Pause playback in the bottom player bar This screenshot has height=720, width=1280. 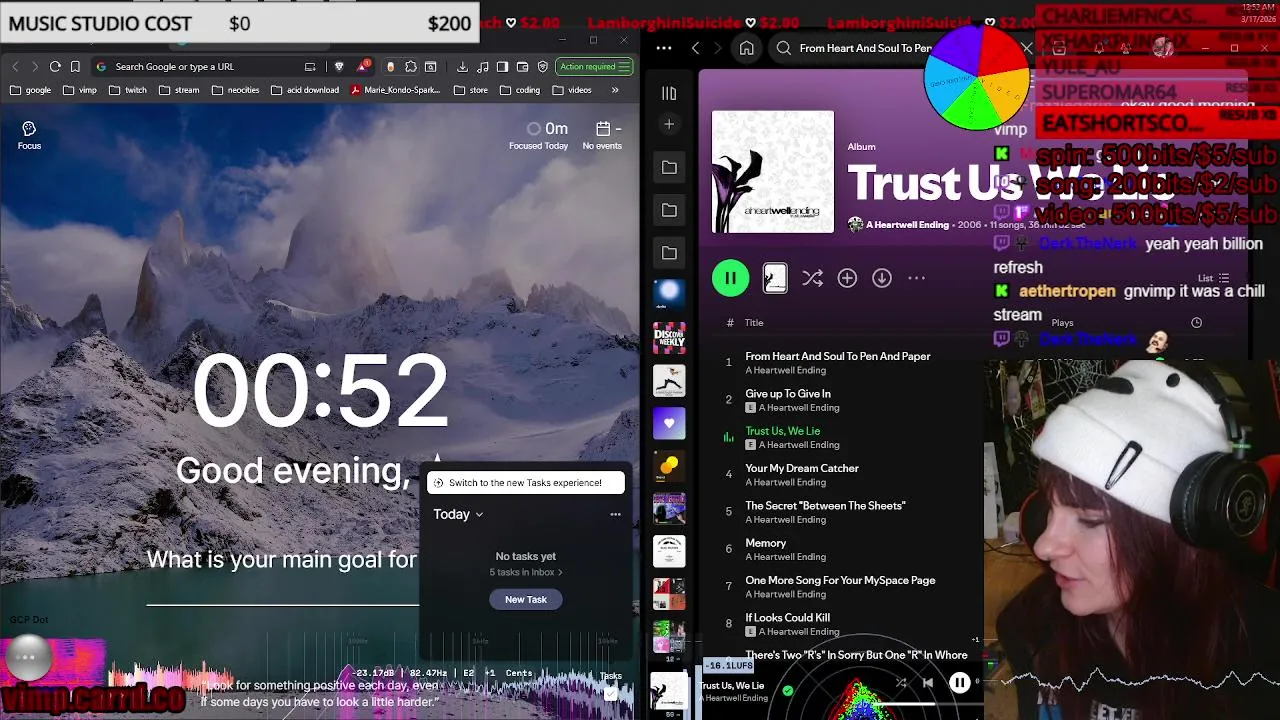click(959, 683)
